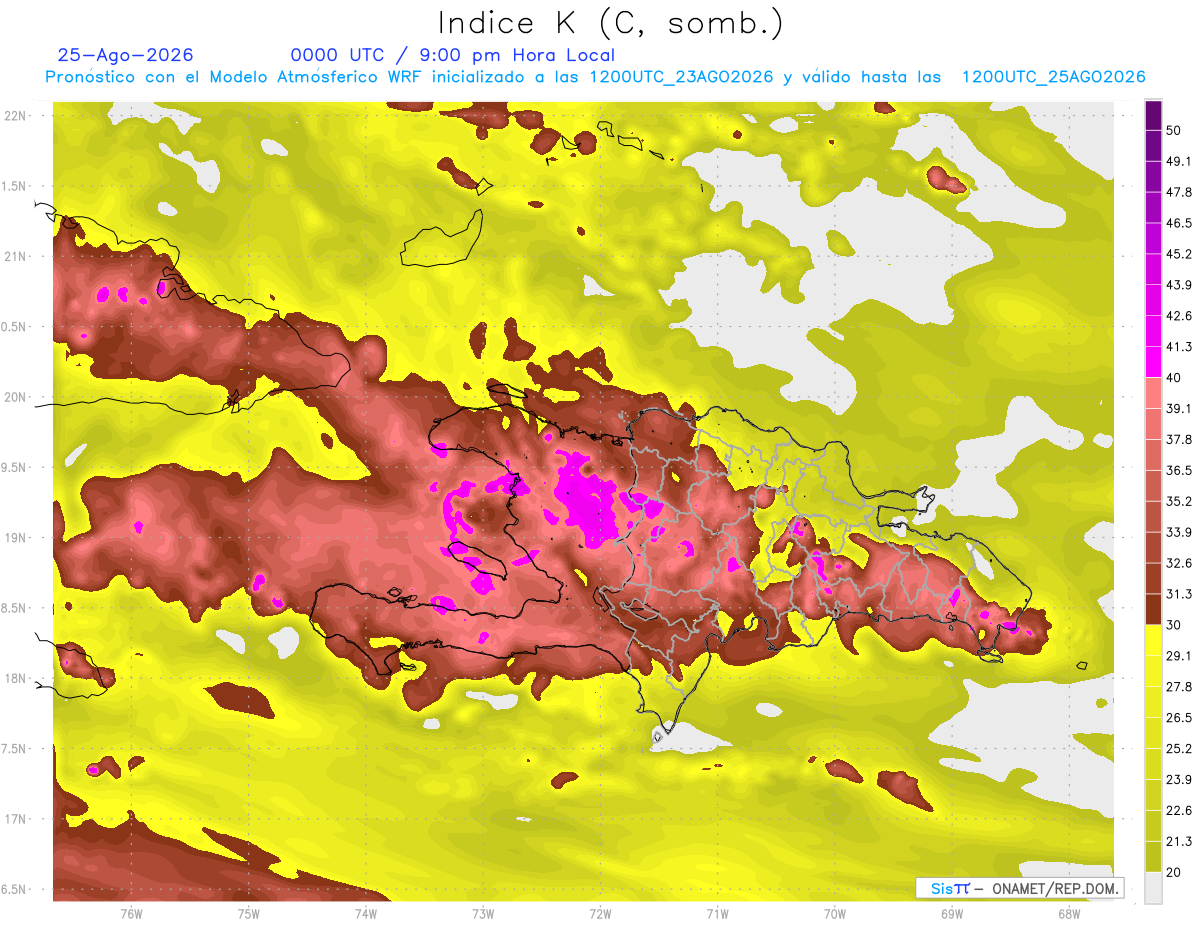Click the colorbar value "47.8"
Image resolution: width=1200 pixels, height=927 pixels.
tap(1179, 193)
